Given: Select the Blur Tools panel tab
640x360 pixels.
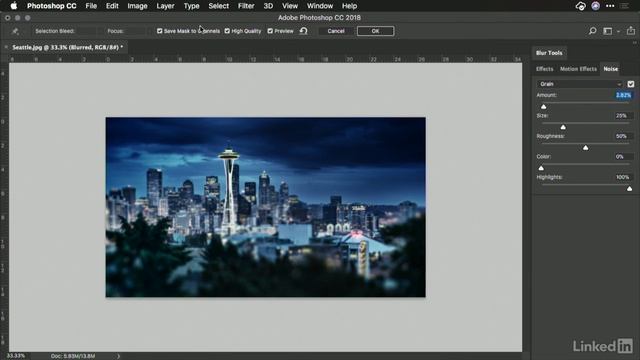Looking at the screenshot, I should (x=549, y=53).
